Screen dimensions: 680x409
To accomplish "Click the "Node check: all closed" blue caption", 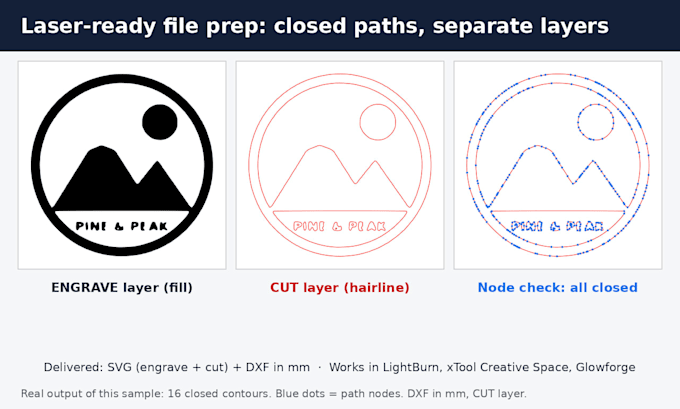I will [558, 288].
